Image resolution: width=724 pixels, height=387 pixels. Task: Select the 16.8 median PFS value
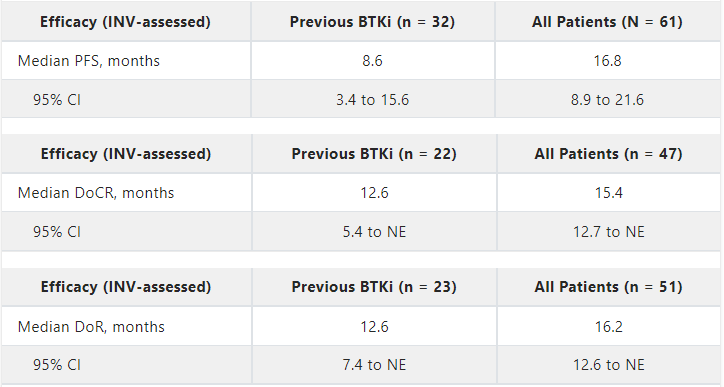(607, 60)
